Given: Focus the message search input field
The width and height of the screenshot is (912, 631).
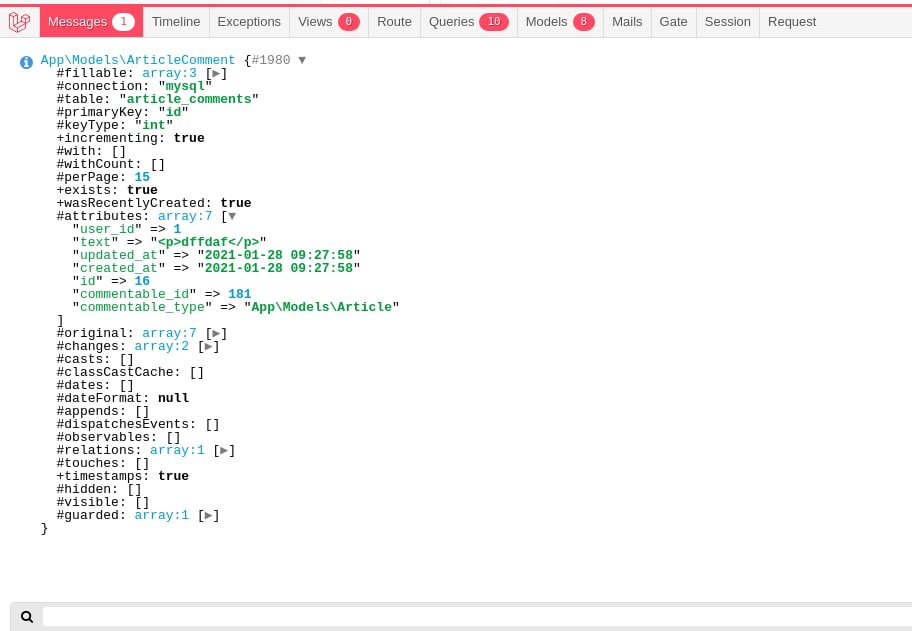Looking at the screenshot, I should 477,617.
